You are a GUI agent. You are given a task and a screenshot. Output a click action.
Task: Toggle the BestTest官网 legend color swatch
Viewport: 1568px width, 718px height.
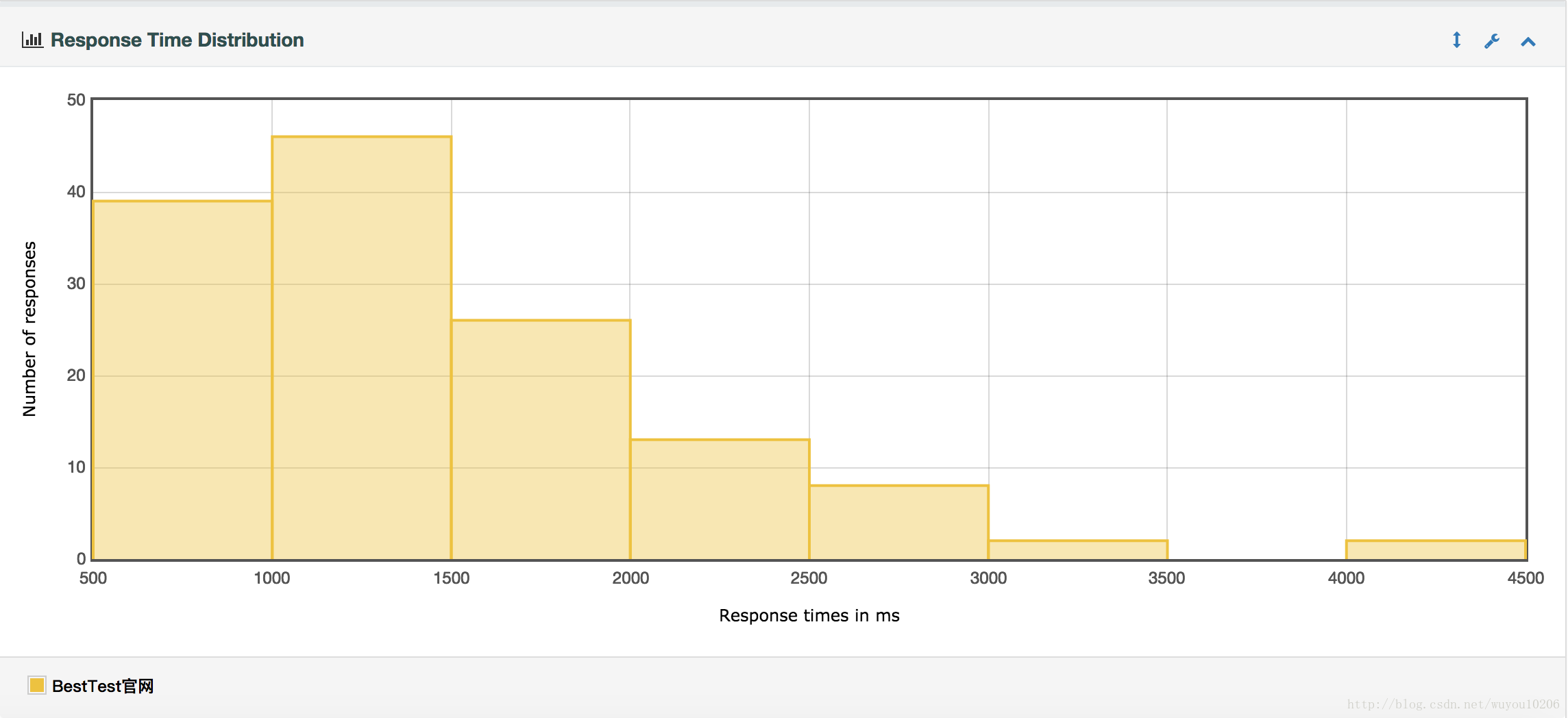click(x=37, y=685)
